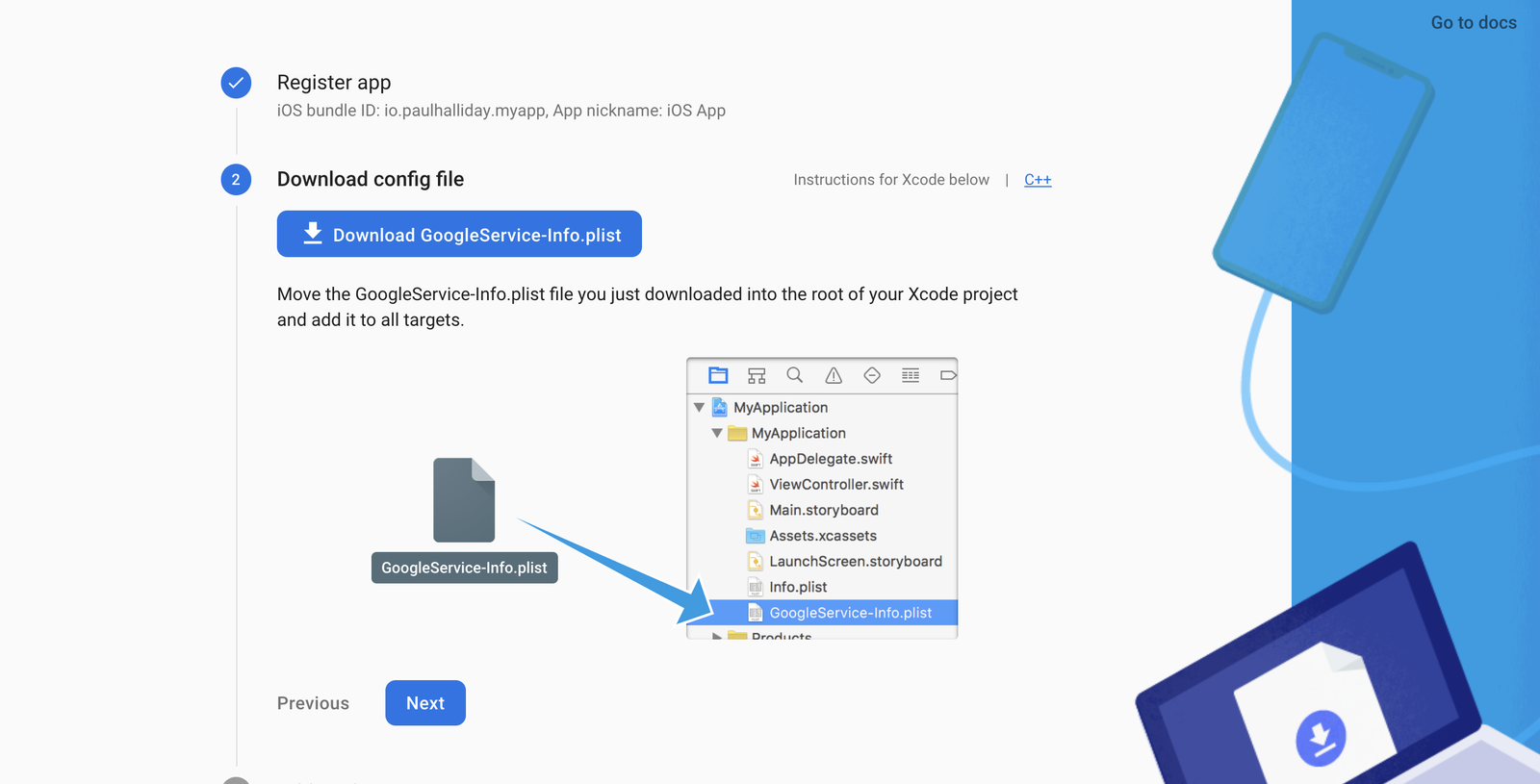
Task: Download the GoogleService-Info.plist config file
Action: (x=459, y=235)
